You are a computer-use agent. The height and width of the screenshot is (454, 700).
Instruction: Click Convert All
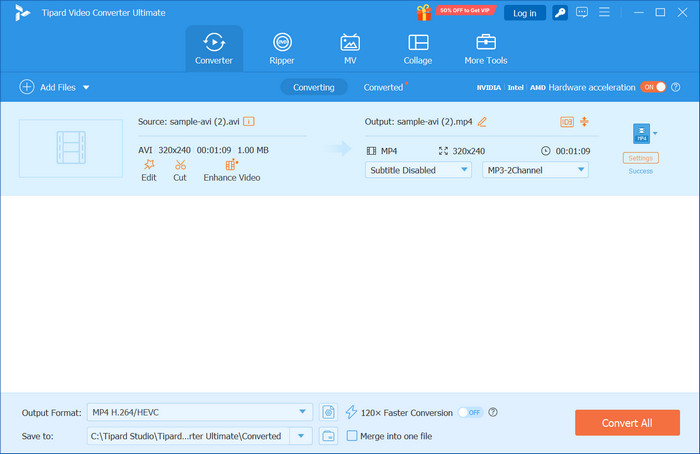tap(627, 423)
